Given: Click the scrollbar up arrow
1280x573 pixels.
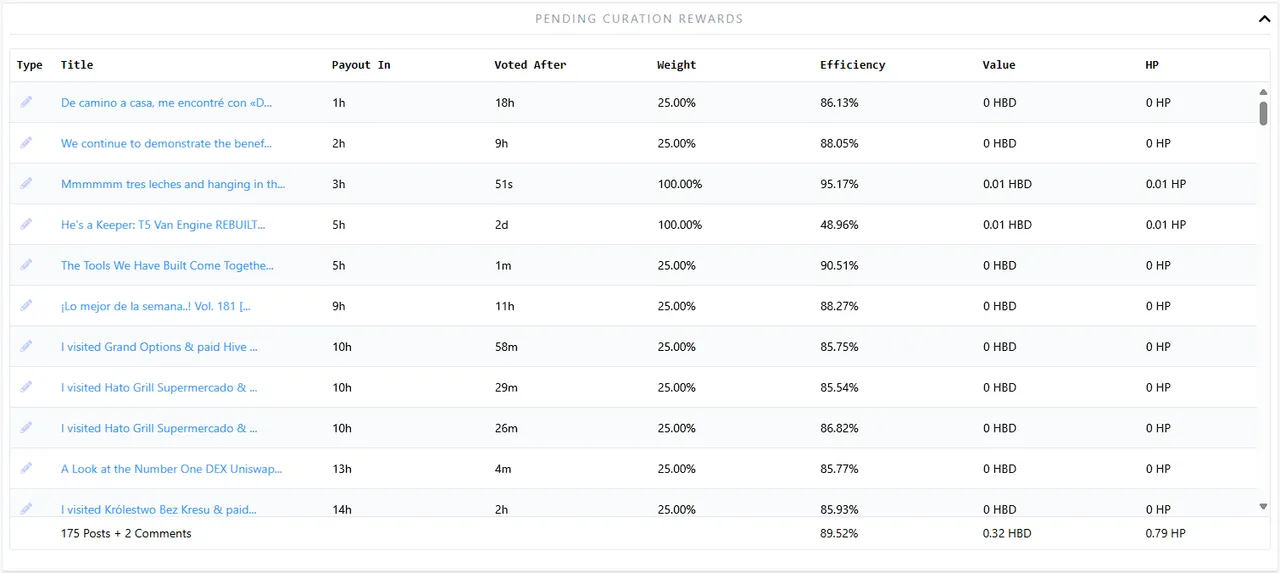Looking at the screenshot, I should click(1263, 92).
